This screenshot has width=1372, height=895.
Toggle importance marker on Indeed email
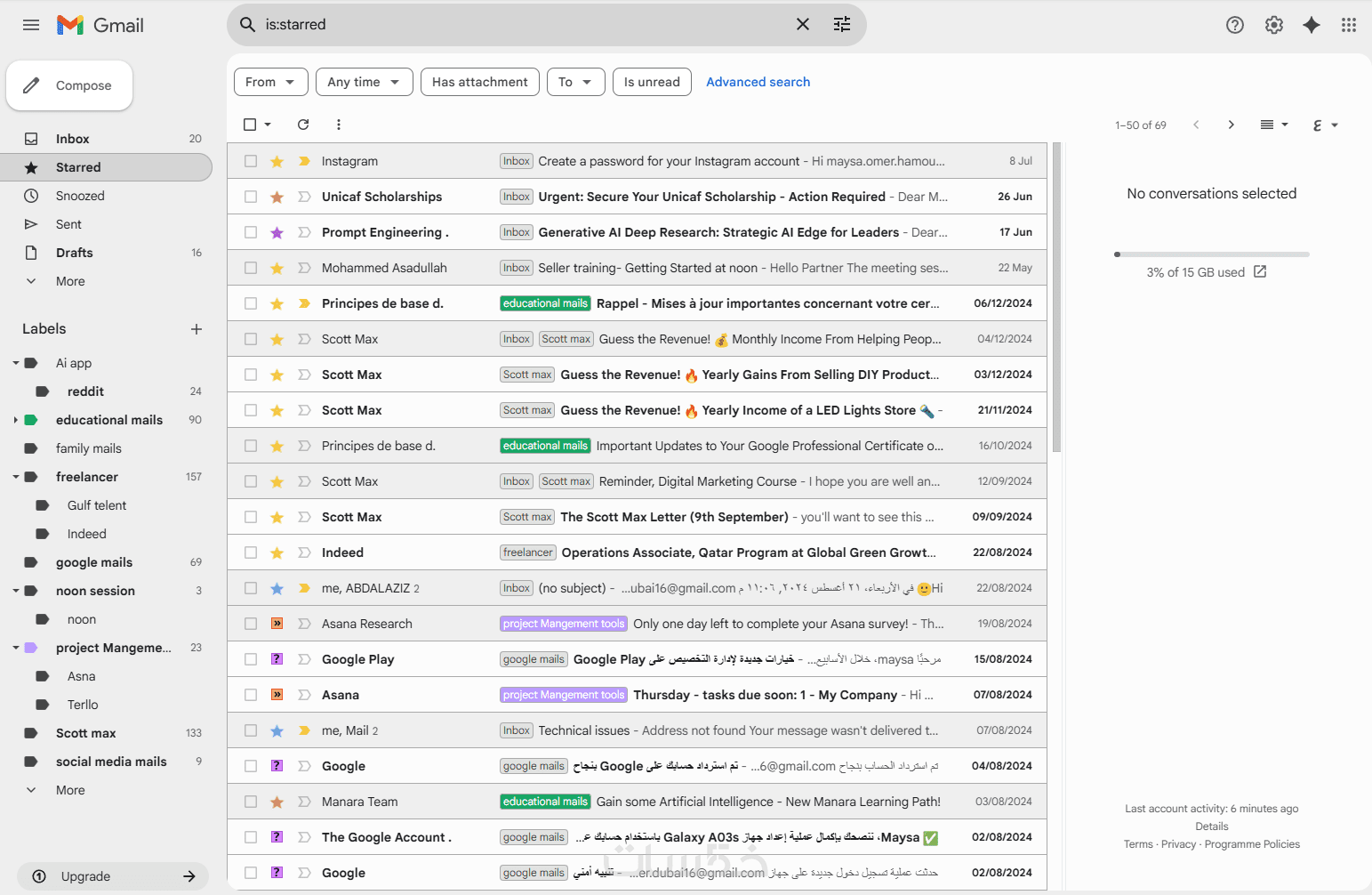pos(304,552)
